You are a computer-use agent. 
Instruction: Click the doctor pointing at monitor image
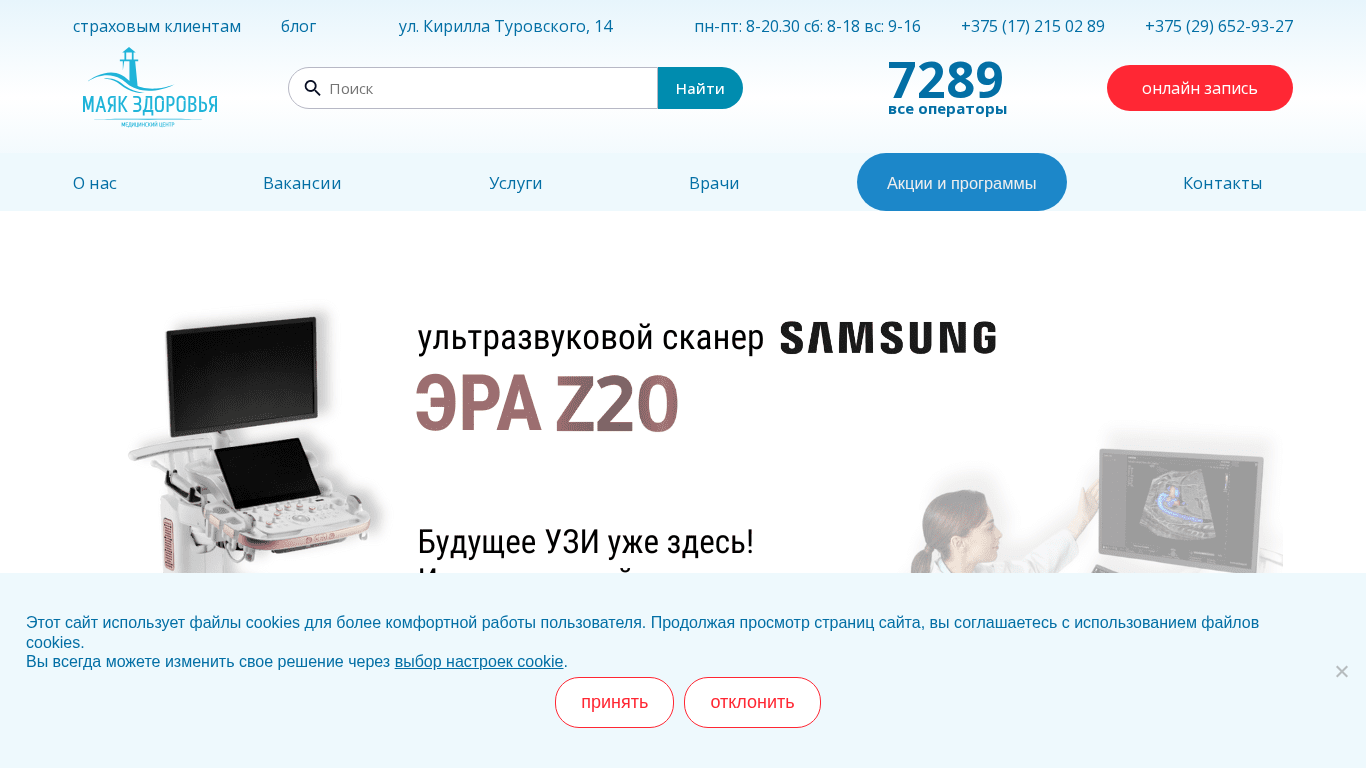point(1095,500)
